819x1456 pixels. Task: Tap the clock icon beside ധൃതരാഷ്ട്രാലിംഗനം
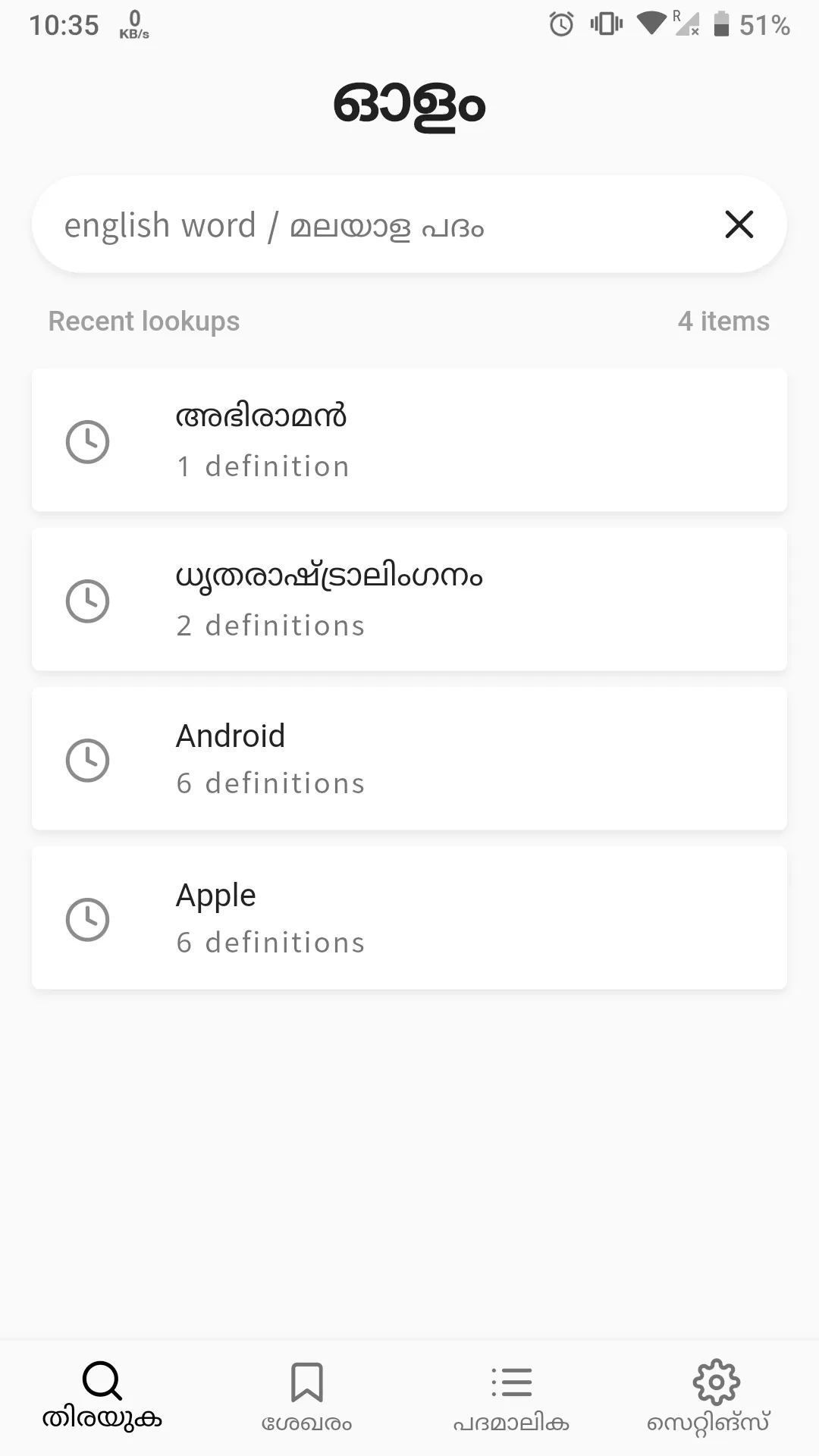tap(88, 601)
